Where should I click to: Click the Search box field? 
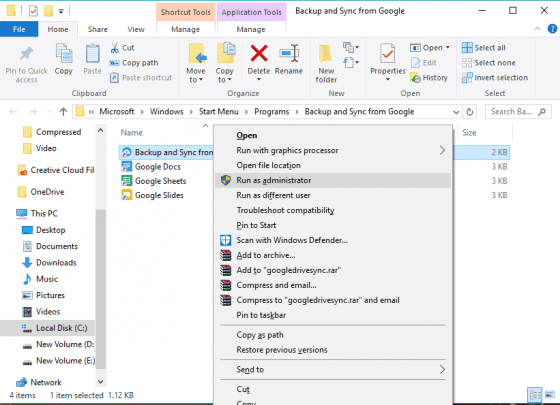click(x=518, y=112)
